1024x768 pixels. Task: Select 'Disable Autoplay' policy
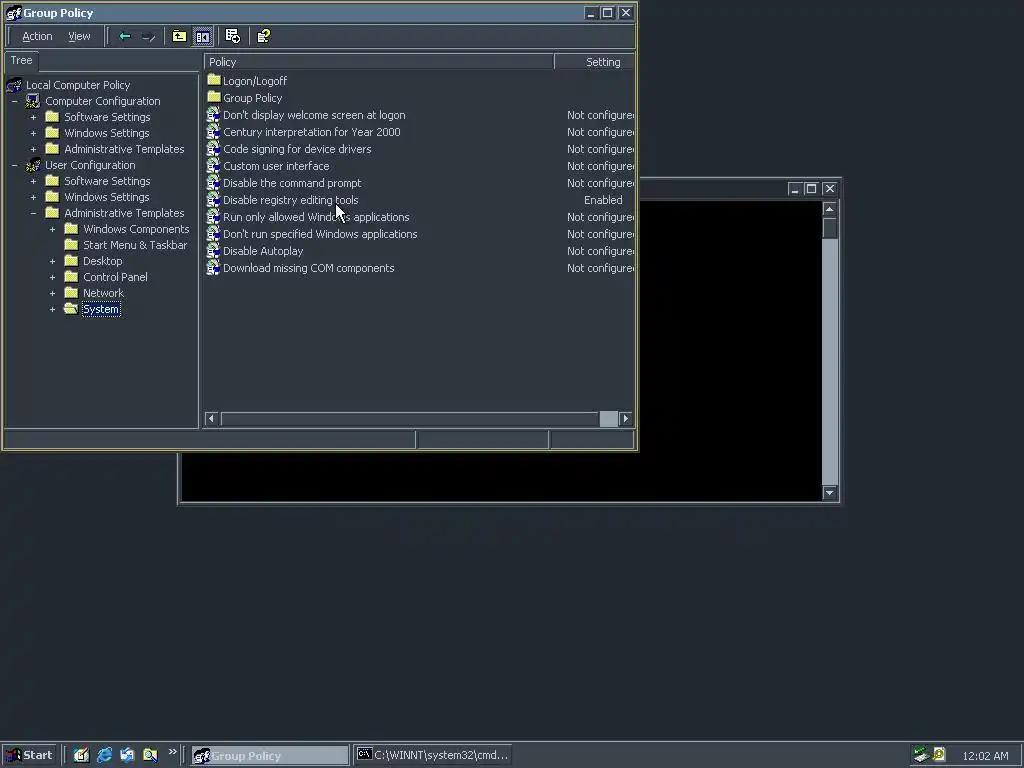point(263,251)
